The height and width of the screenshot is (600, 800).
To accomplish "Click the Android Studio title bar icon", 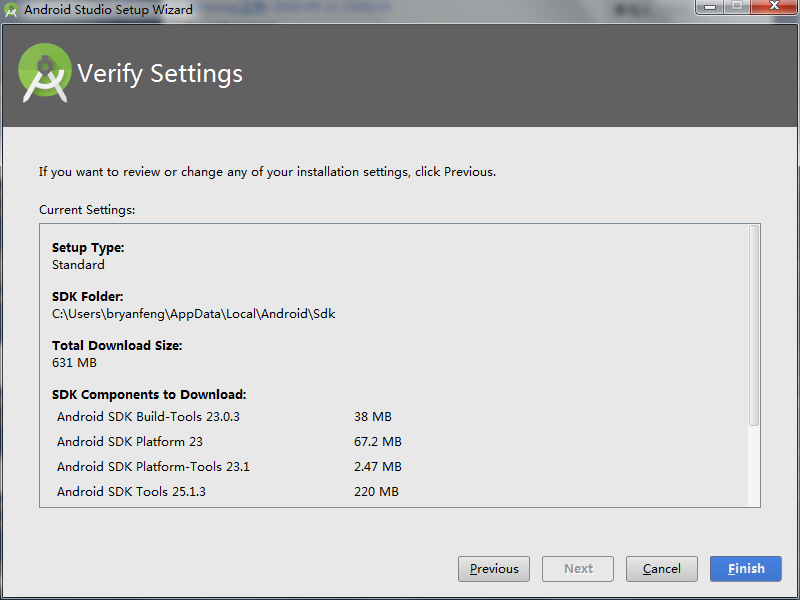I will tap(11, 10).
